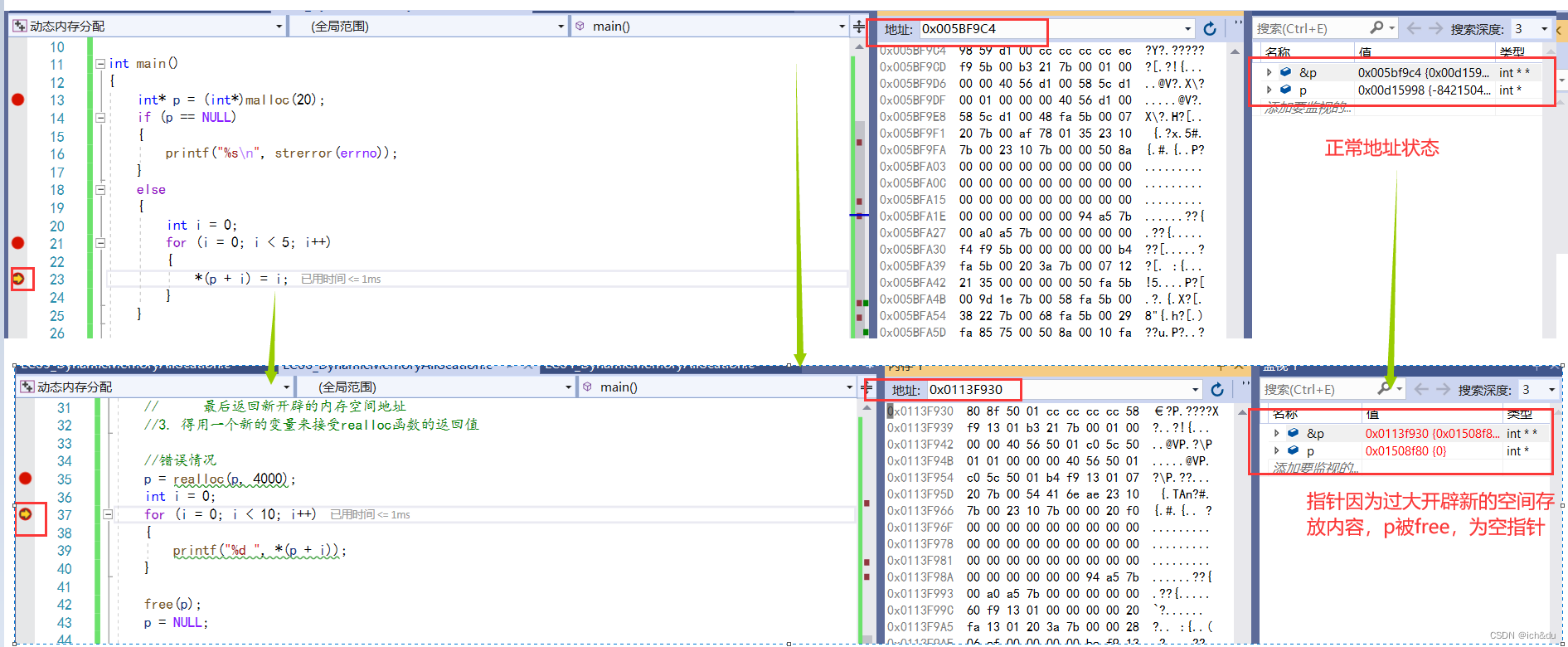Toggle the breakpoint on line 21

click(x=18, y=243)
